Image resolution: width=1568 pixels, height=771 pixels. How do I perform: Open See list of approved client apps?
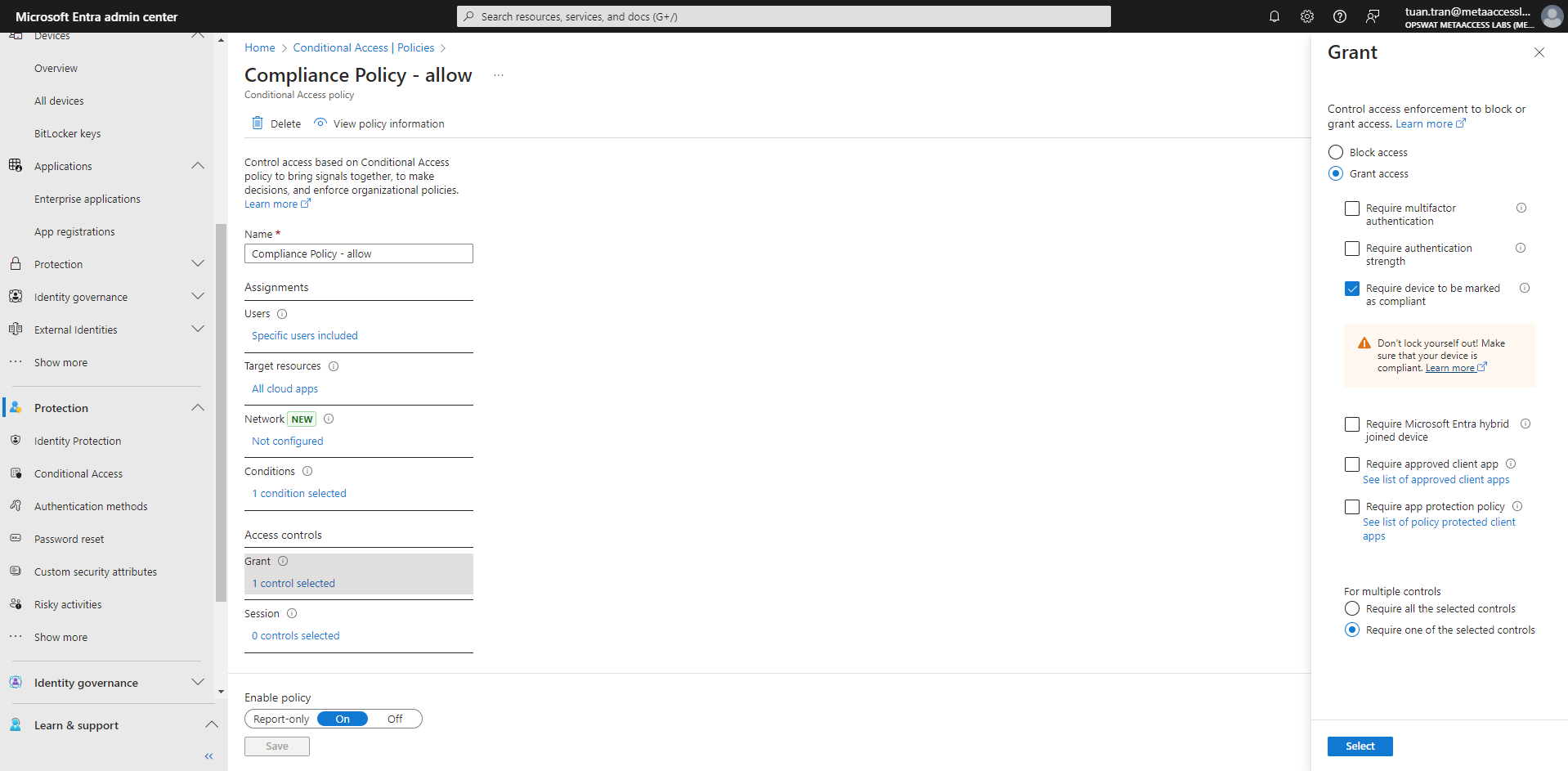point(1436,479)
